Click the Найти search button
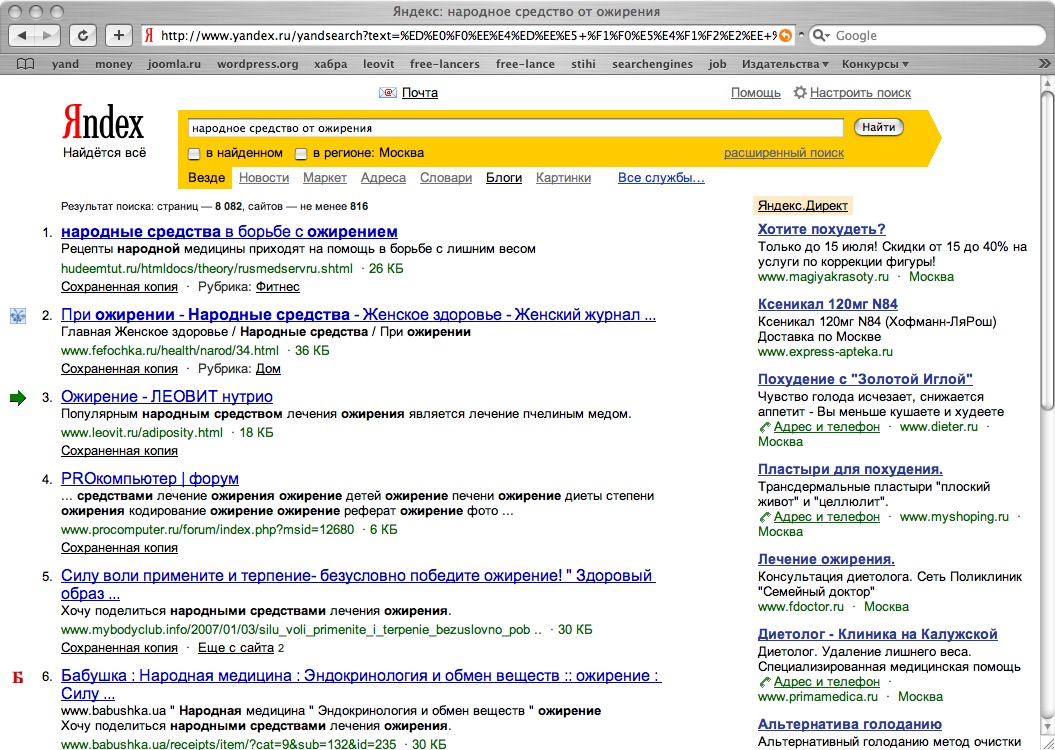The width and height of the screenshot is (1055, 750). pos(878,127)
